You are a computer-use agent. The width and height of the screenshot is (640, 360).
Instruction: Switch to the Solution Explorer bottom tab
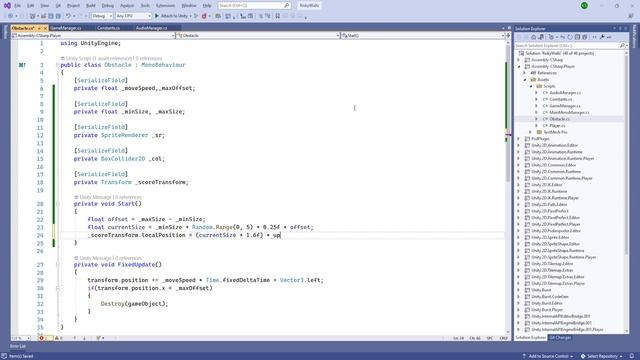[530, 338]
